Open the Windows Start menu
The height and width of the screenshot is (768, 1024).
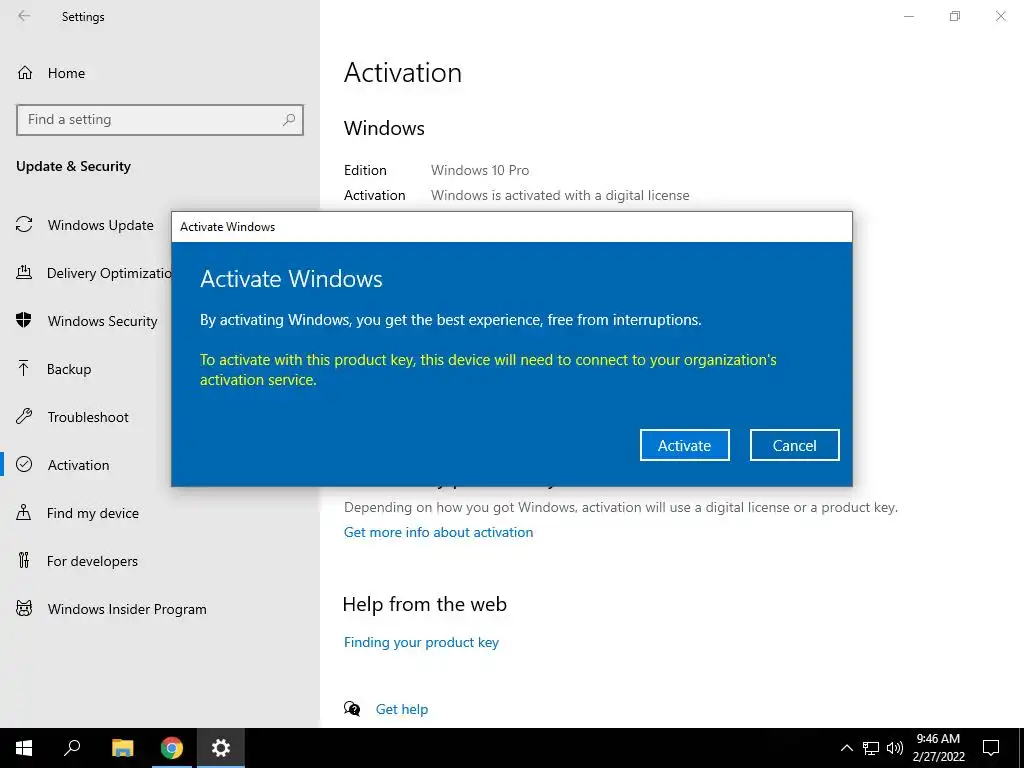coord(24,748)
